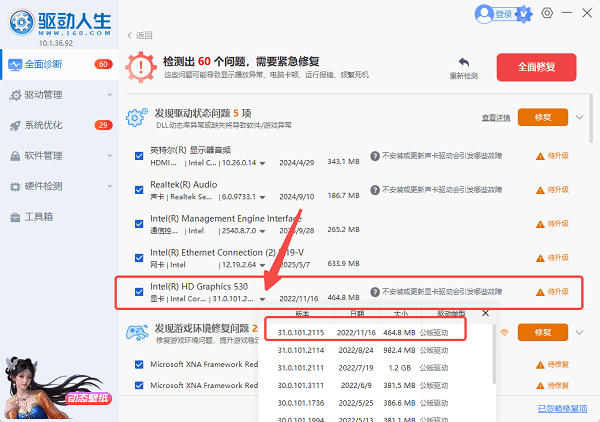Click warning icon for 英特尔 显示器音频
The height and width of the screenshot is (422, 600).
coord(540,156)
